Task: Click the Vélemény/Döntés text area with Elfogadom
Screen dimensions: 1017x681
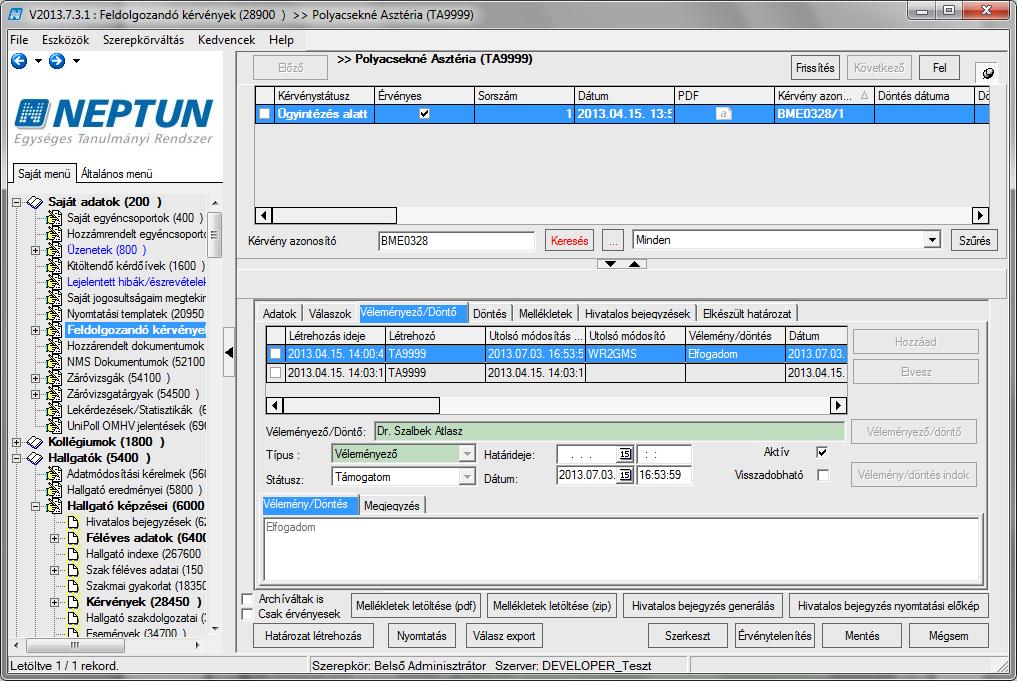Action: pos(622,549)
